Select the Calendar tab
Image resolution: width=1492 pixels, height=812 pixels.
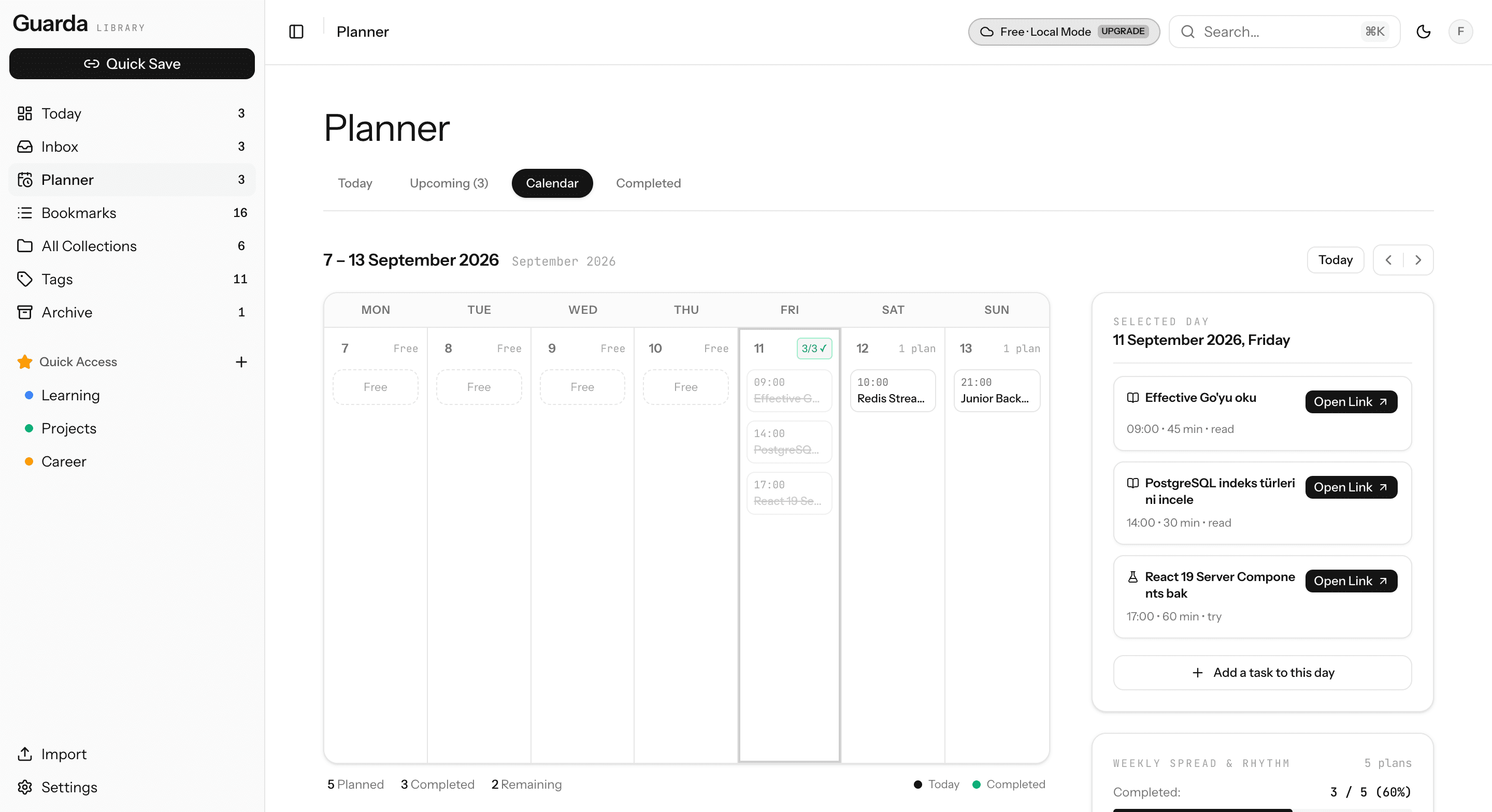552,184
